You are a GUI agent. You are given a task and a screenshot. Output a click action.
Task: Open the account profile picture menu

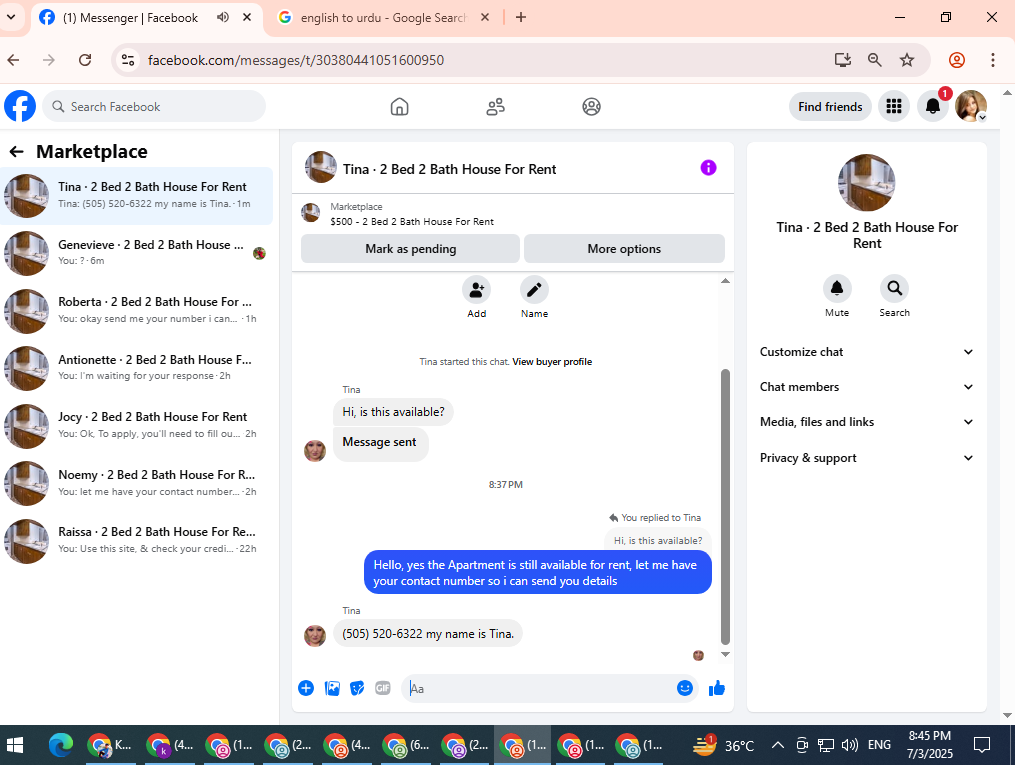tap(971, 106)
